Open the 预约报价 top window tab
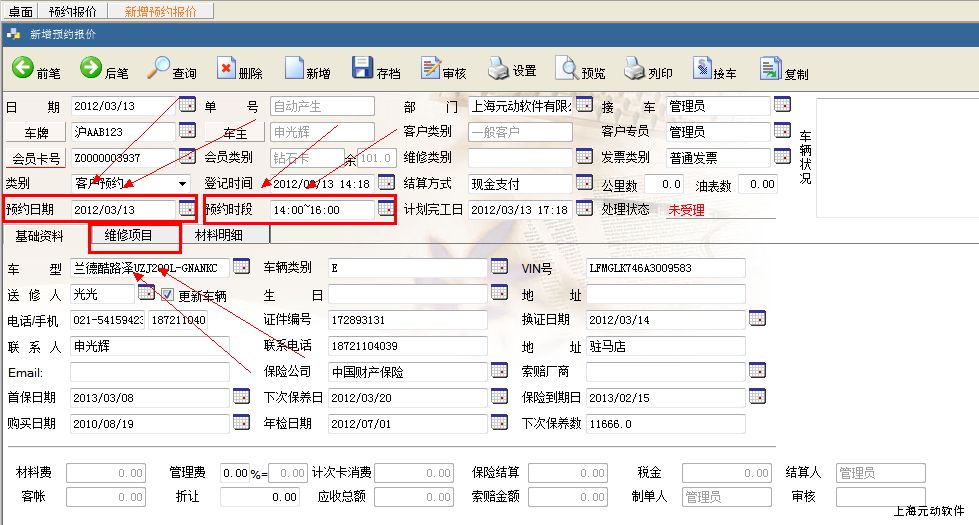The height and width of the screenshot is (525, 979). 73,11
